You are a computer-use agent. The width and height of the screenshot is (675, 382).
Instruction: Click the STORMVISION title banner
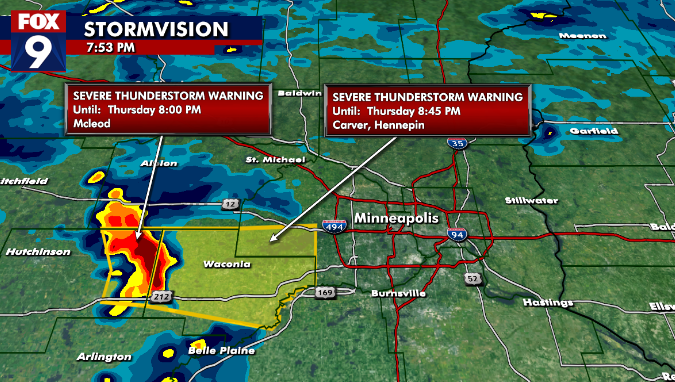[x=156, y=29]
